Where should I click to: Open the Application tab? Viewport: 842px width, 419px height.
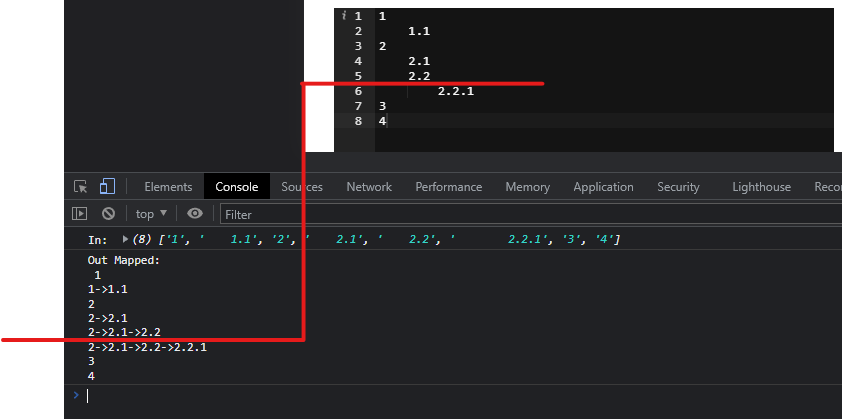603,187
